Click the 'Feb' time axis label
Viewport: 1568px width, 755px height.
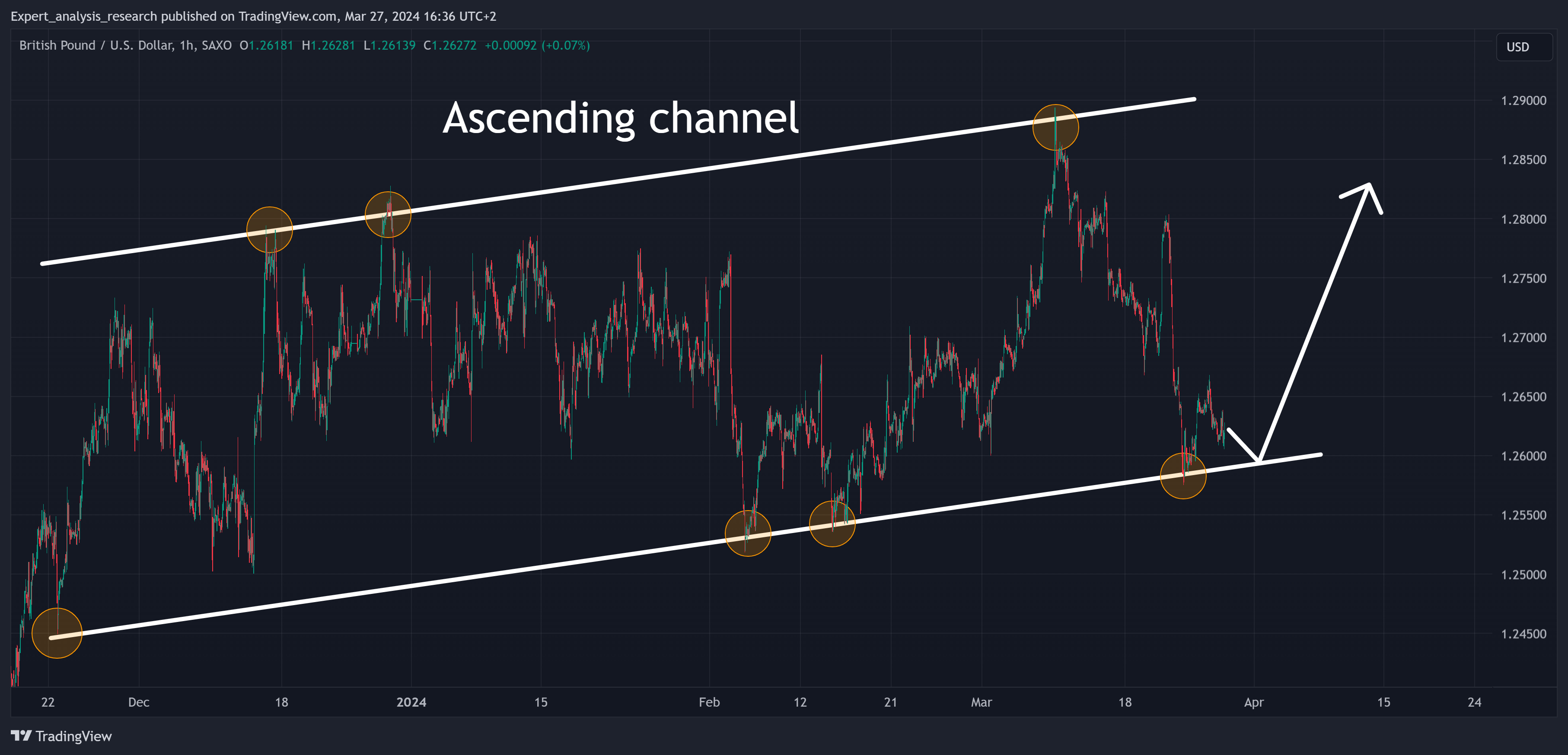click(709, 702)
